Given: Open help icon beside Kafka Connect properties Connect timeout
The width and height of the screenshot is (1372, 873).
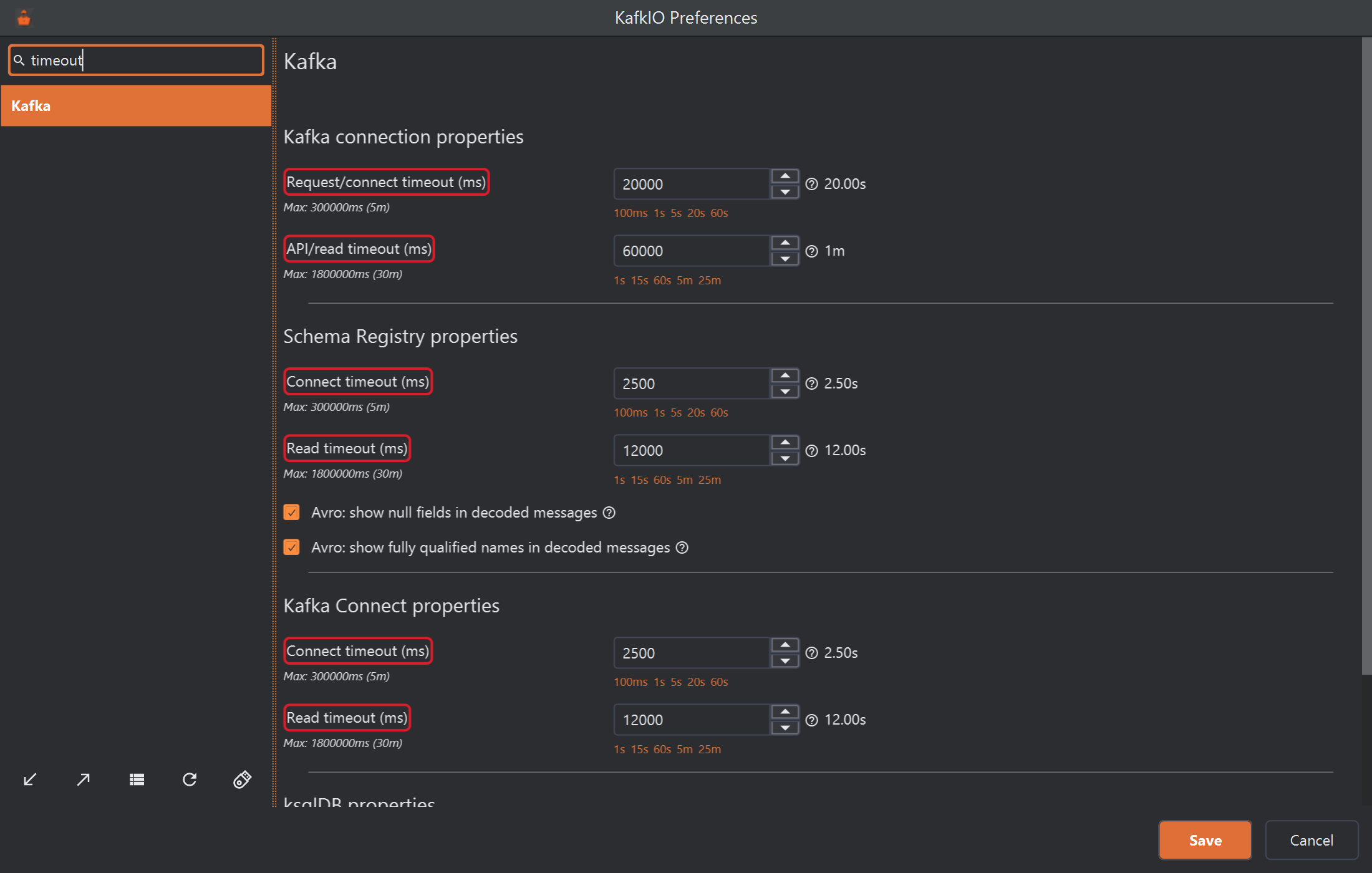Looking at the screenshot, I should [x=811, y=653].
